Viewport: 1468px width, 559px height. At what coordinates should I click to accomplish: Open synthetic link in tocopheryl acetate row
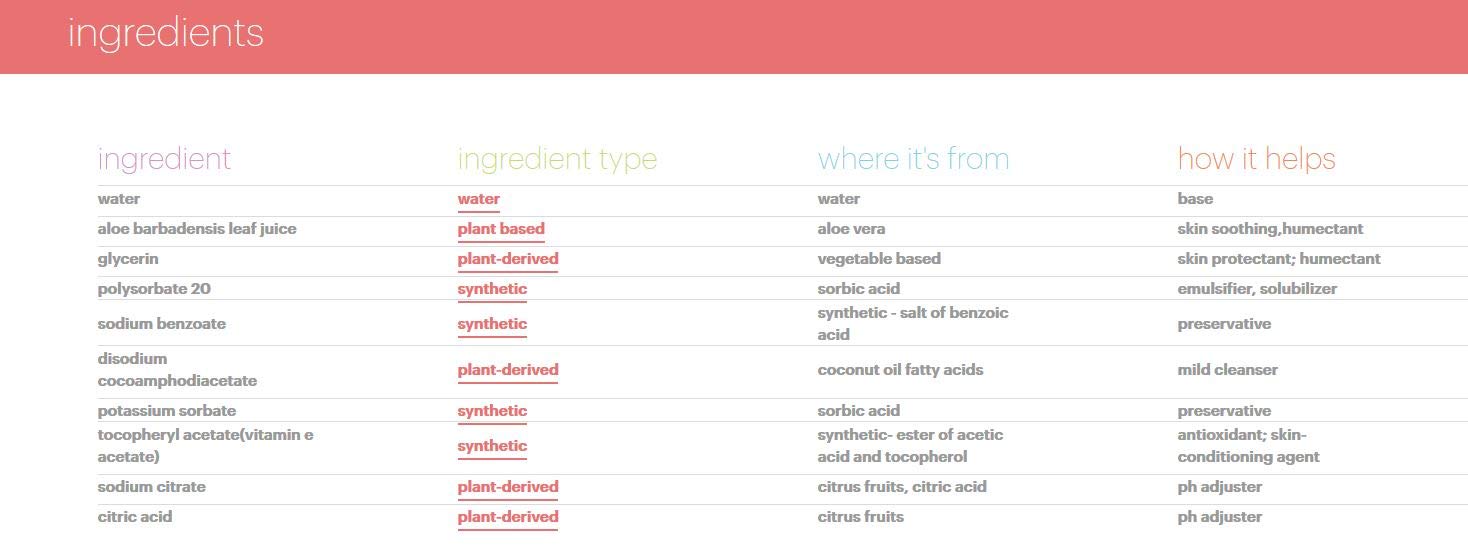[x=492, y=446]
